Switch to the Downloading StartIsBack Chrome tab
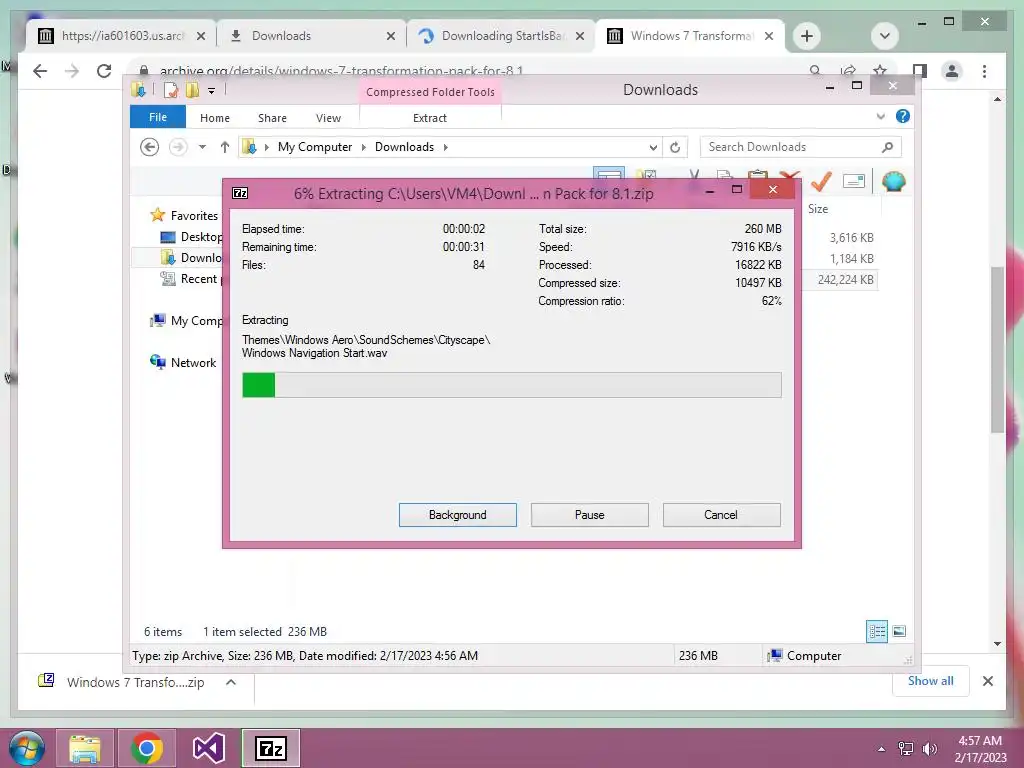This screenshot has width=1024, height=768. (502, 36)
